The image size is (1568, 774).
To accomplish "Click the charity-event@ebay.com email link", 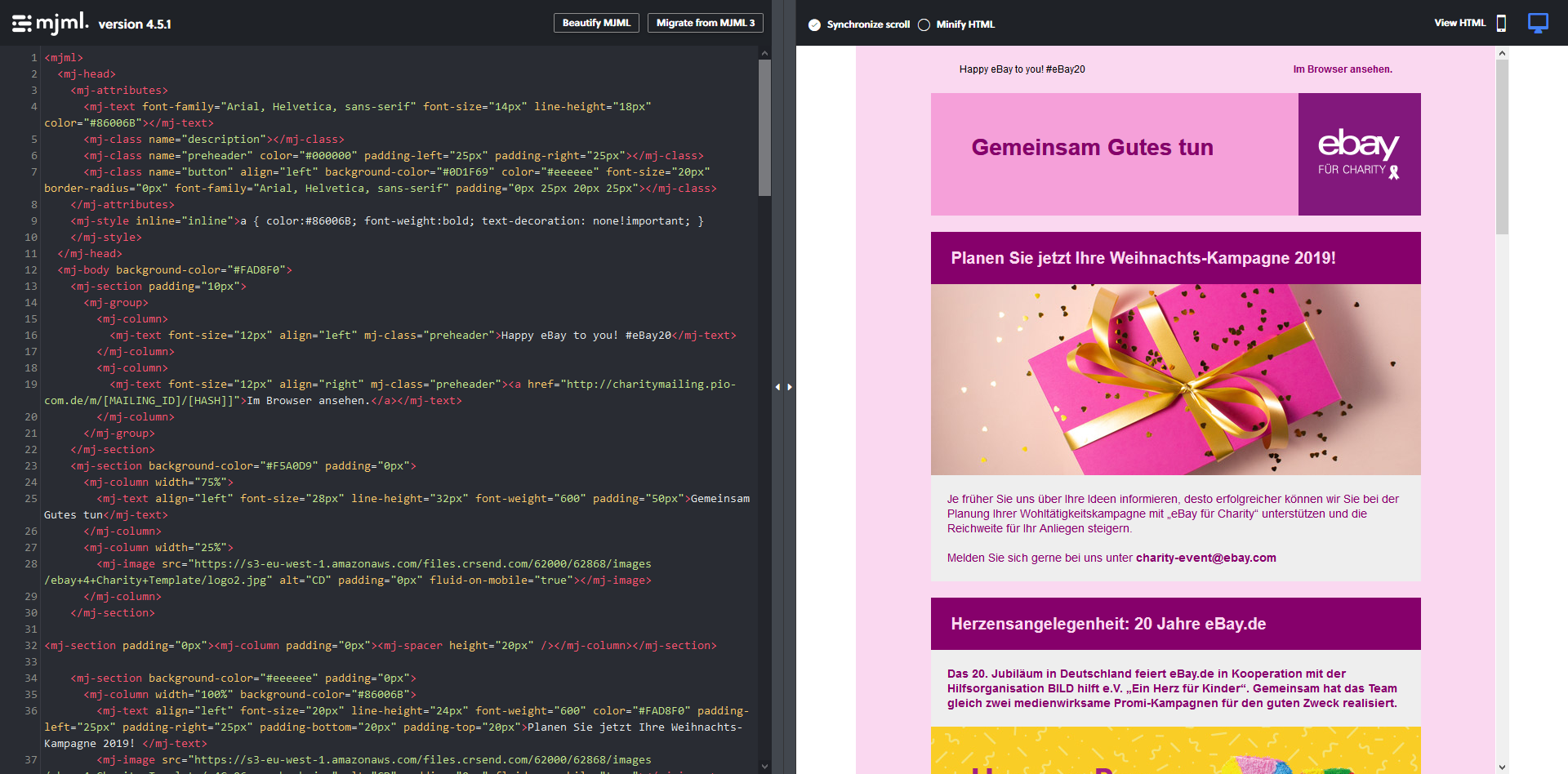I will click(x=1205, y=558).
